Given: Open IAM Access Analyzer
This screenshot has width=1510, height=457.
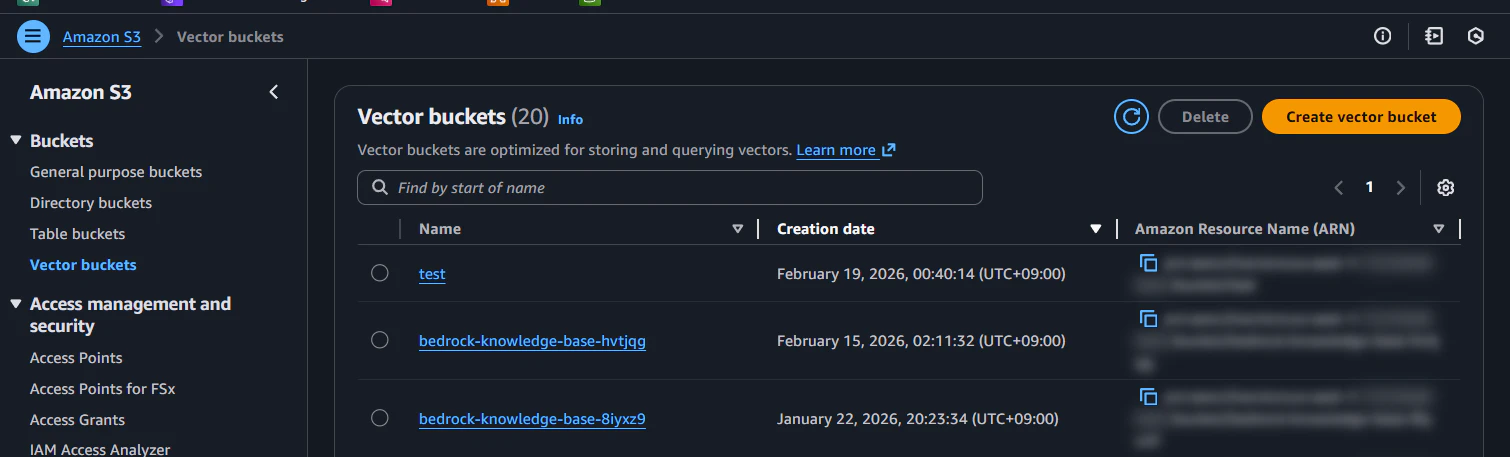Looking at the screenshot, I should (100, 450).
